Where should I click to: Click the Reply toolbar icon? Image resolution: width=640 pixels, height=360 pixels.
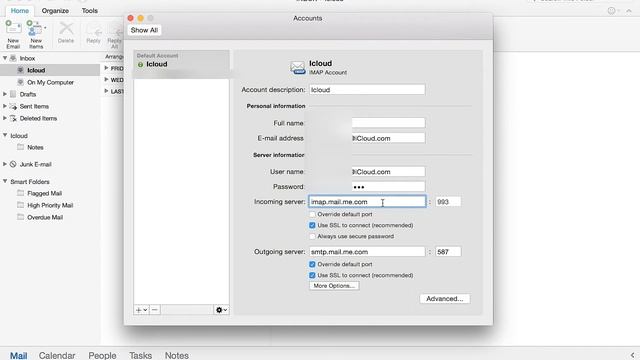pyautogui.click(x=93, y=31)
